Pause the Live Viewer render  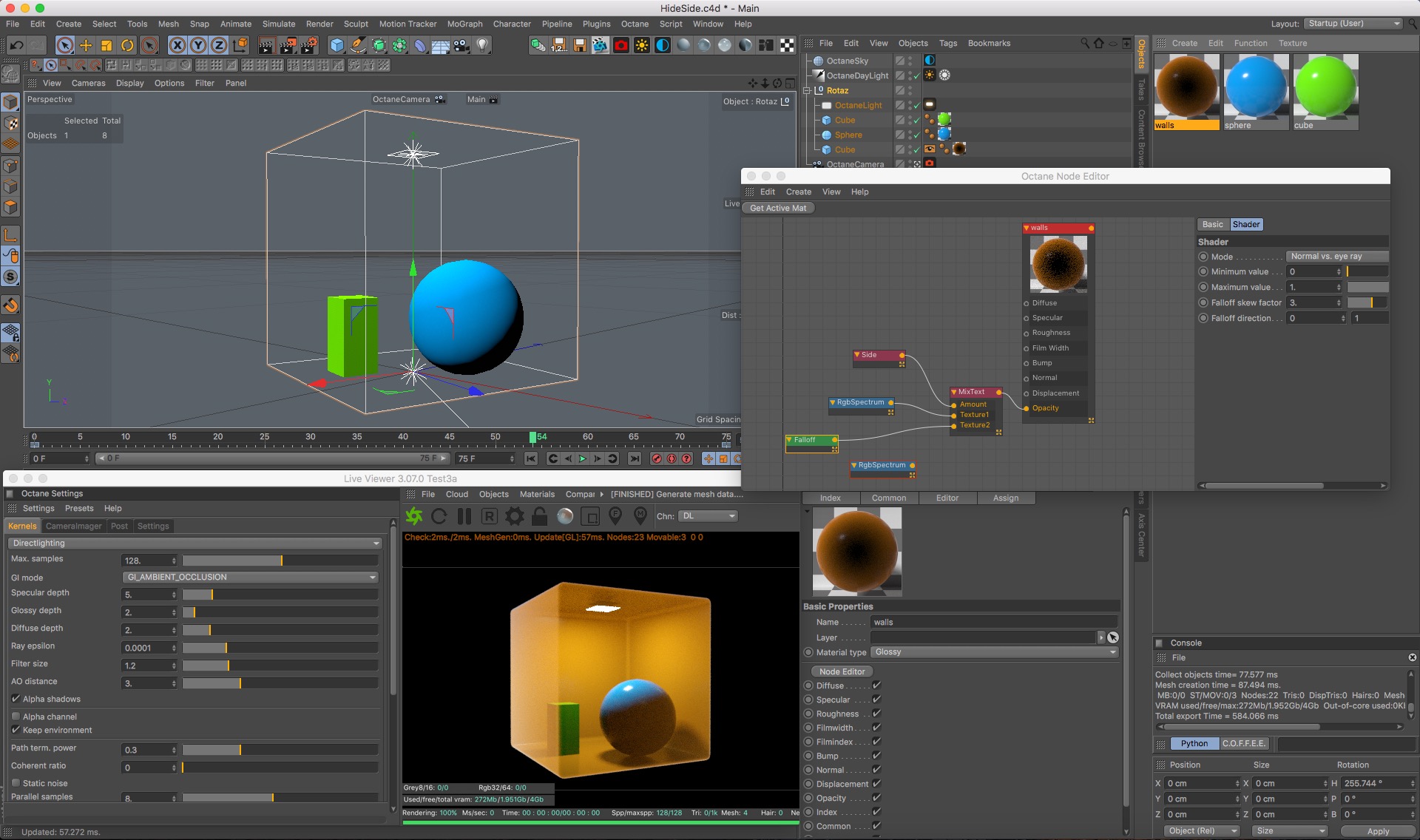tap(464, 516)
